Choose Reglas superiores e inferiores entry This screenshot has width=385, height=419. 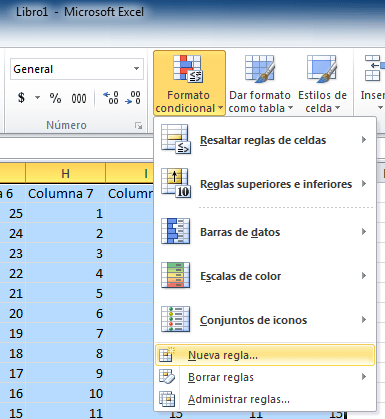point(265,183)
